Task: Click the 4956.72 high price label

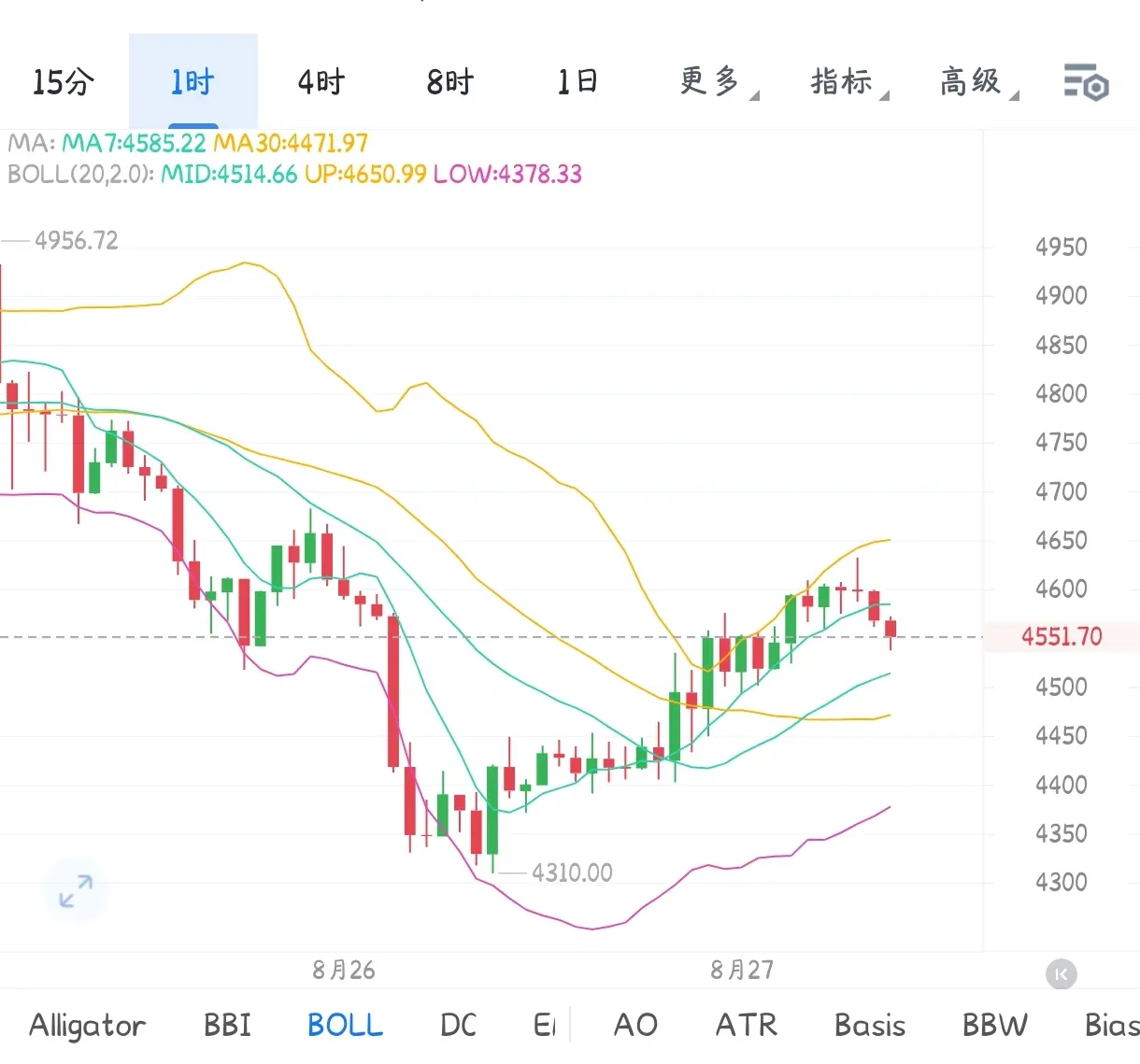Action: pos(77,241)
